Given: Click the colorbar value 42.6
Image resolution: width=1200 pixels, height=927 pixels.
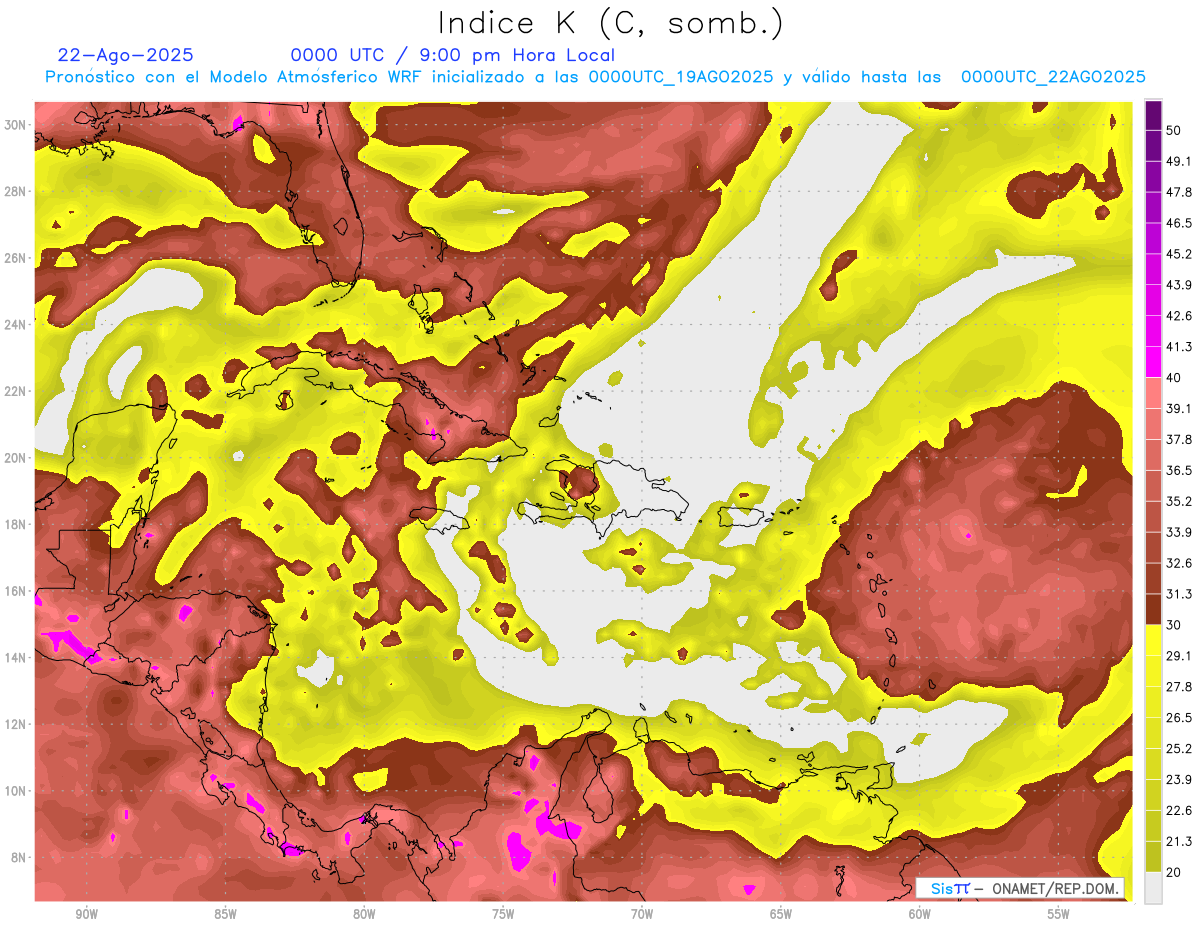Looking at the screenshot, I should point(1178,316).
